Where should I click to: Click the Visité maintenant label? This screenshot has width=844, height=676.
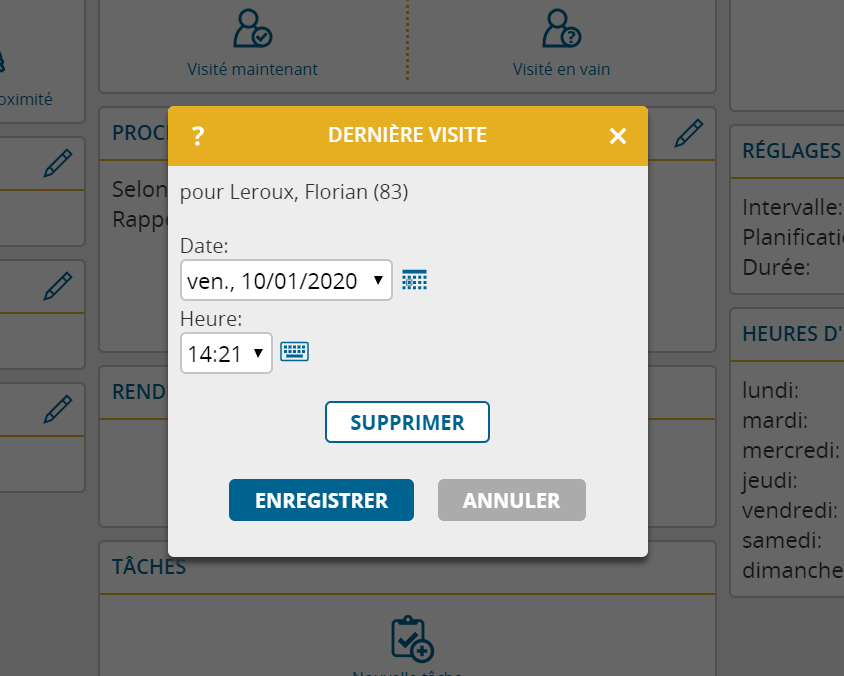coord(252,69)
